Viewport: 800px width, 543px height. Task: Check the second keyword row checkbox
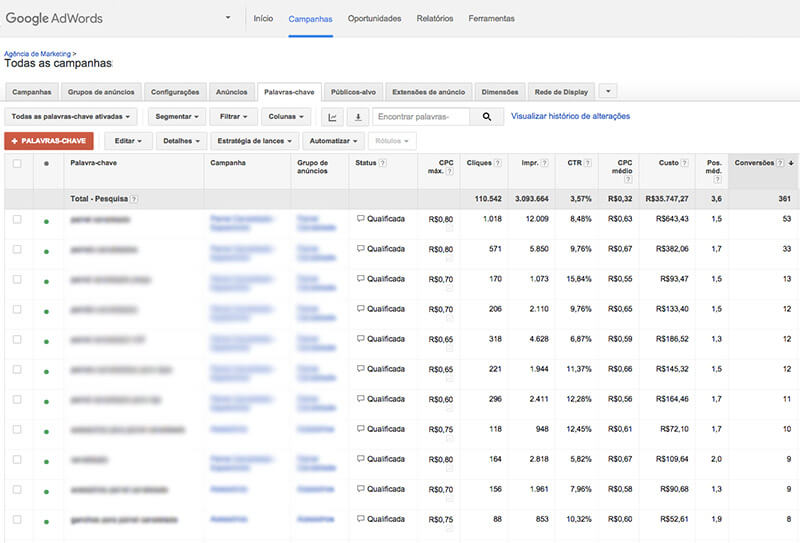tap(17, 249)
